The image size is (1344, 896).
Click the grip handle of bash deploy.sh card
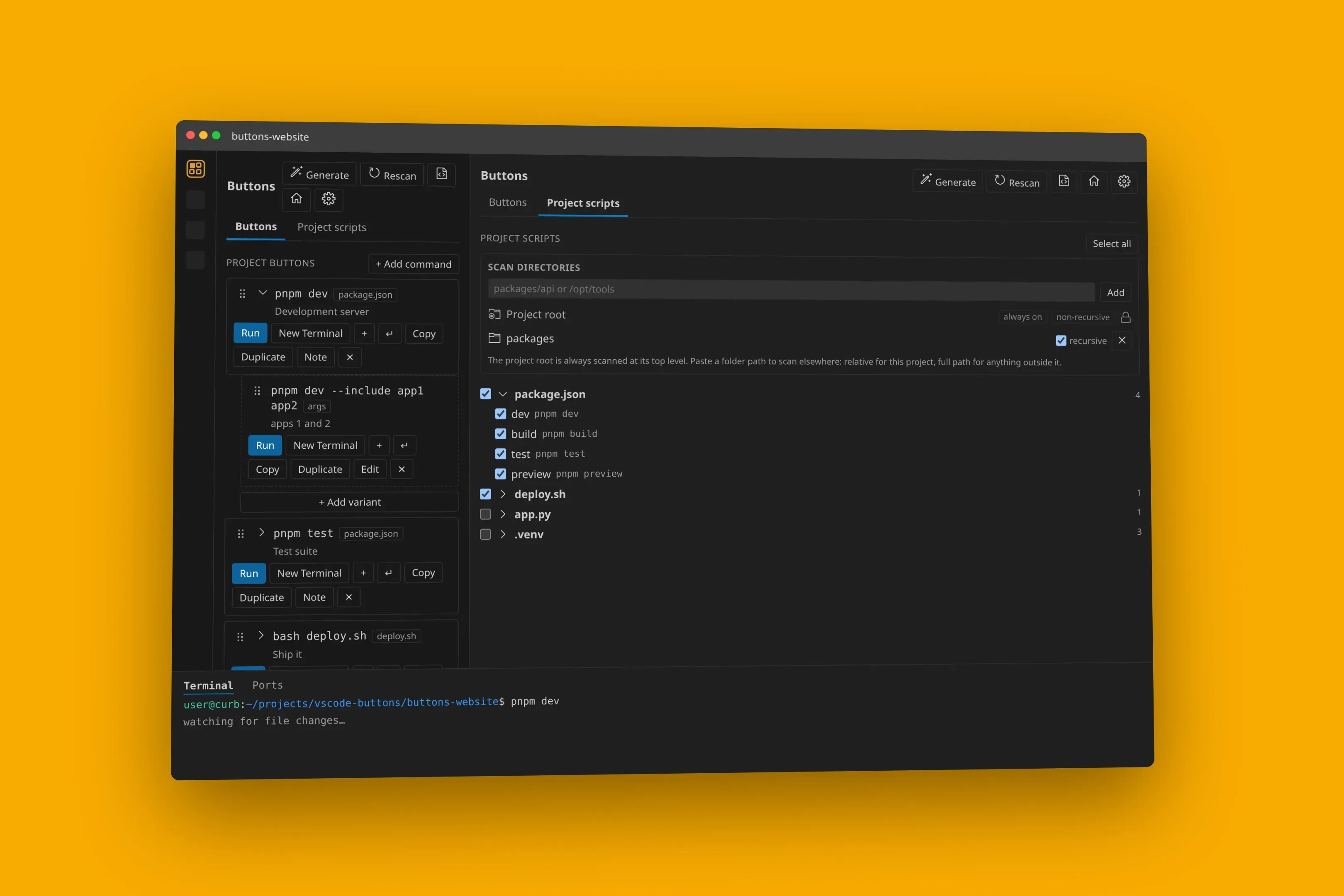[240, 637]
